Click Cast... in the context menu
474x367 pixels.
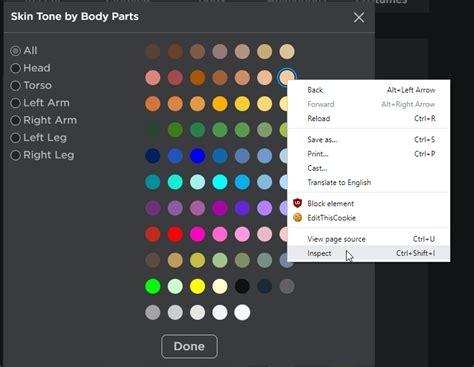(369, 168)
